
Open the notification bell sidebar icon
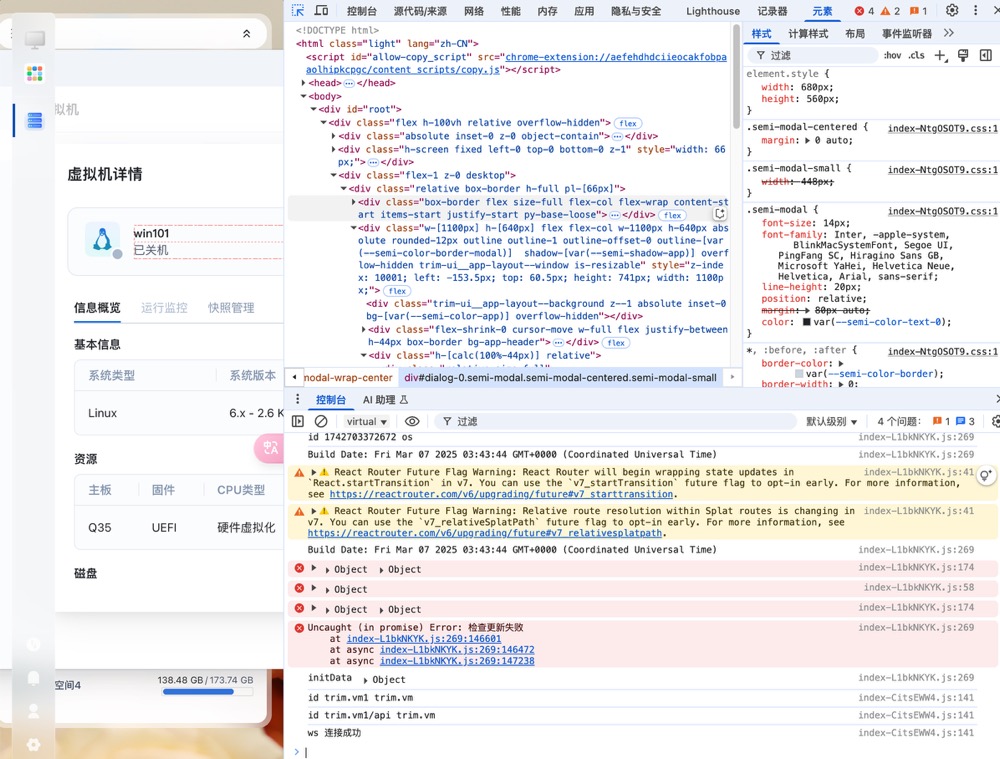click(34, 677)
